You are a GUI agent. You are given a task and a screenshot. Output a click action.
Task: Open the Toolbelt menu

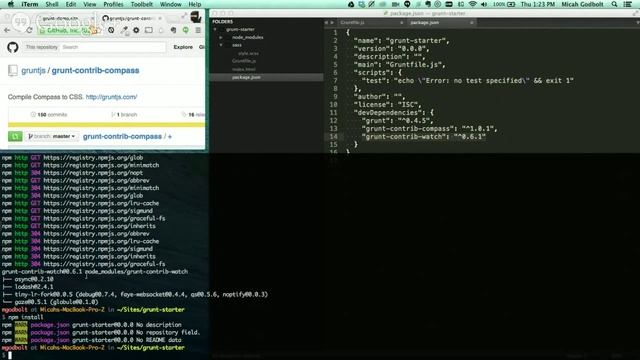[142, 4]
